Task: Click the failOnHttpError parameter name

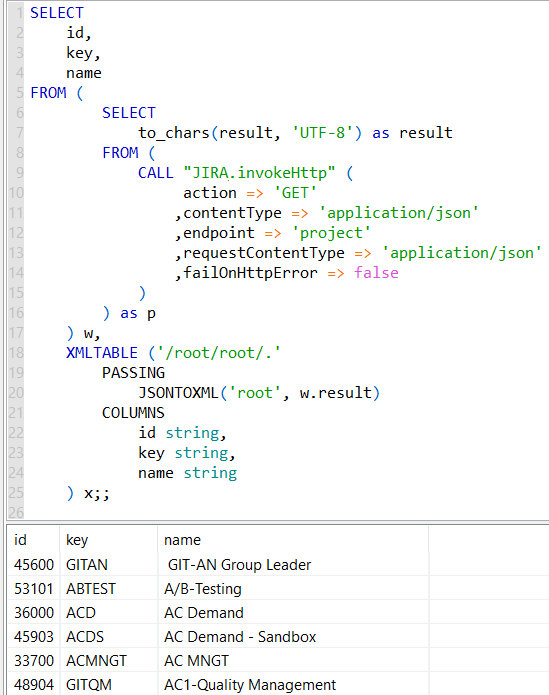Action: pyautogui.click(x=250, y=273)
